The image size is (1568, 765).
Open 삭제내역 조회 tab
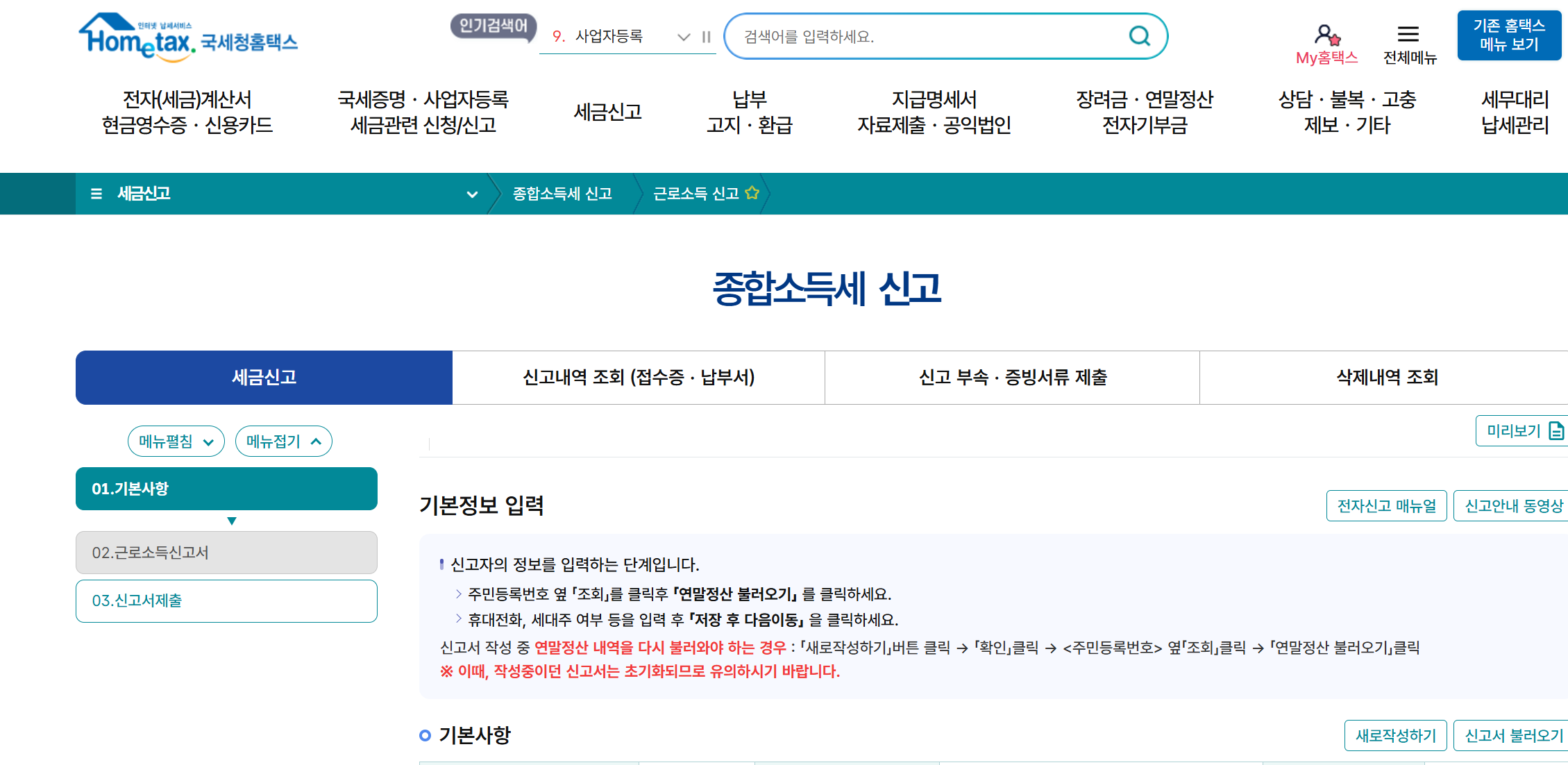pyautogui.click(x=1386, y=378)
